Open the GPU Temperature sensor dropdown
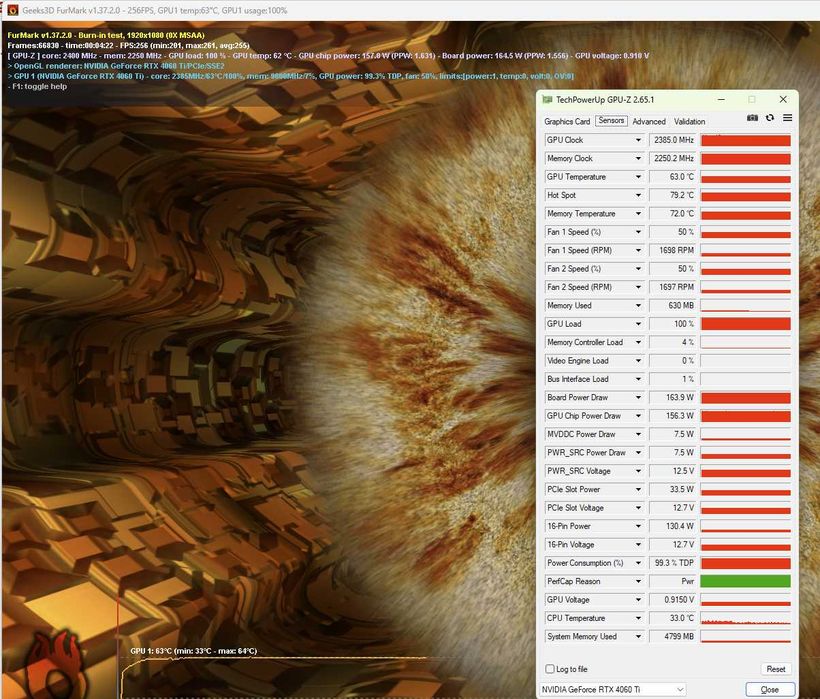This screenshot has width=820, height=699. click(638, 177)
